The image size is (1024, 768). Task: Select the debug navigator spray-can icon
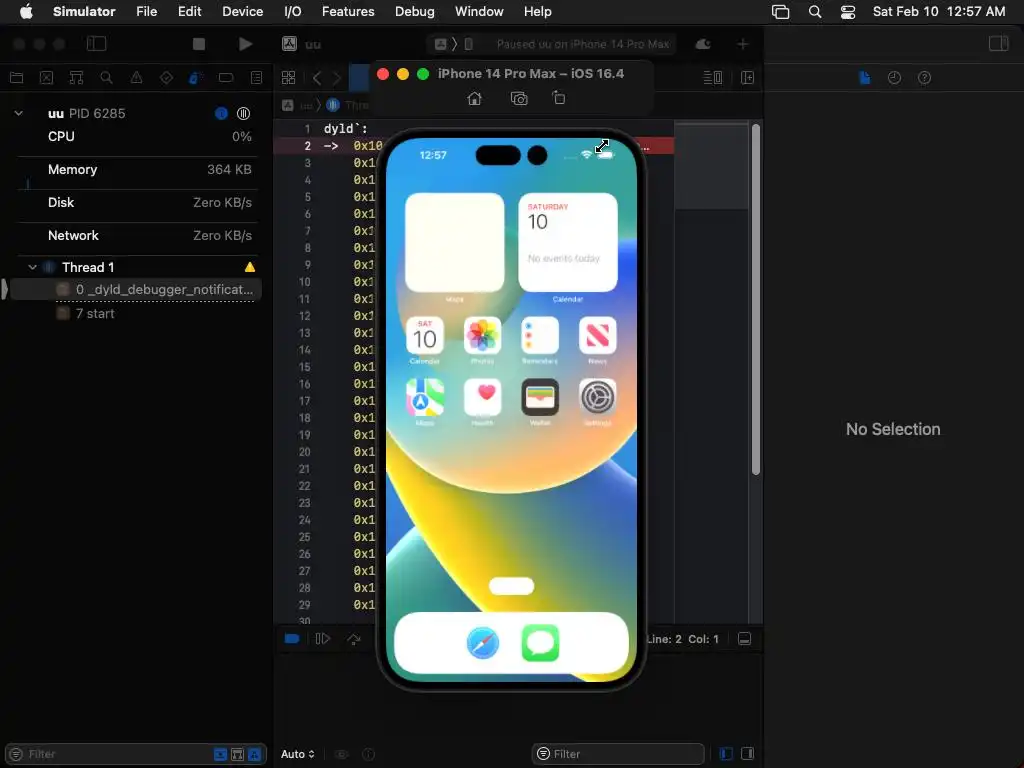[x=195, y=78]
